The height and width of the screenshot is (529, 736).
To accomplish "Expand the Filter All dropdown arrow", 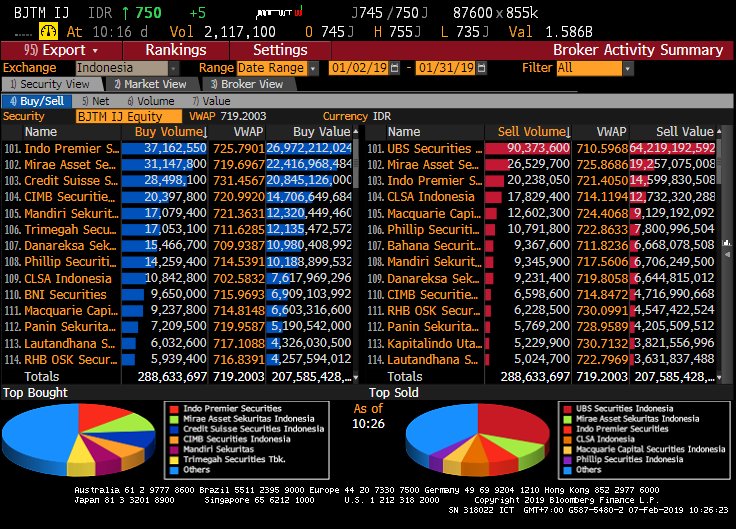I will 628,69.
